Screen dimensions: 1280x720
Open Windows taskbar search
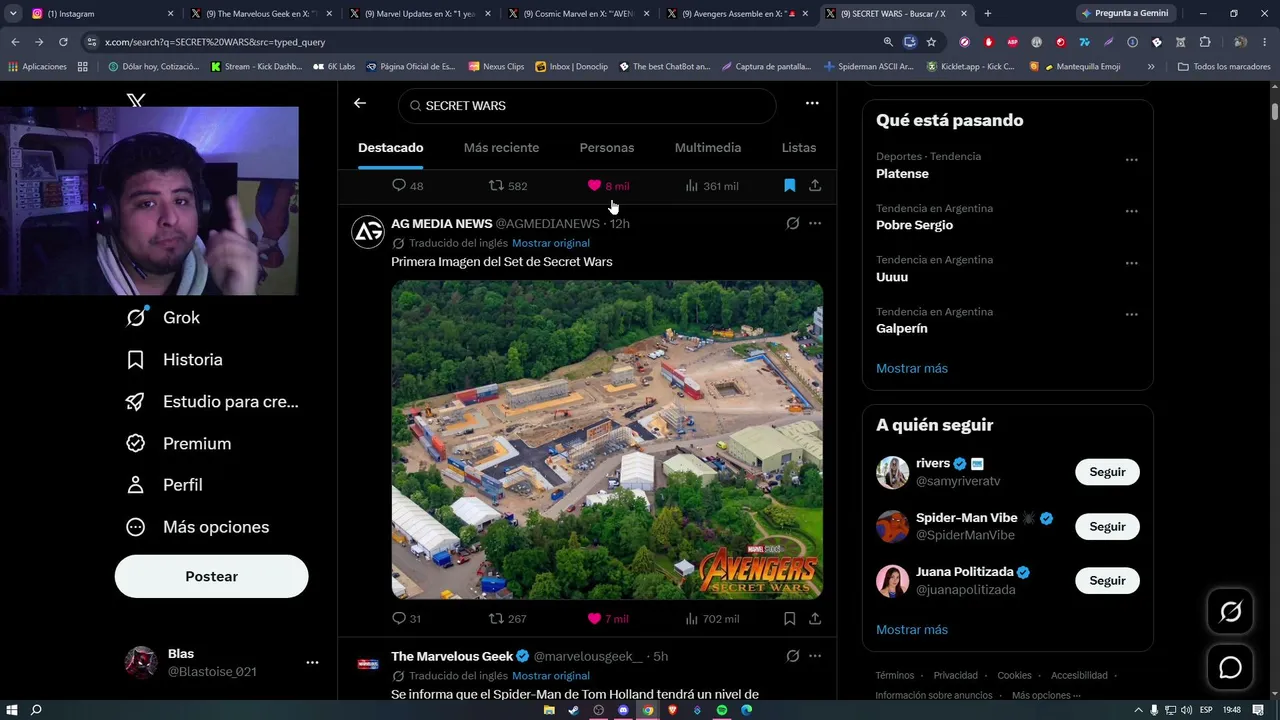(37, 710)
